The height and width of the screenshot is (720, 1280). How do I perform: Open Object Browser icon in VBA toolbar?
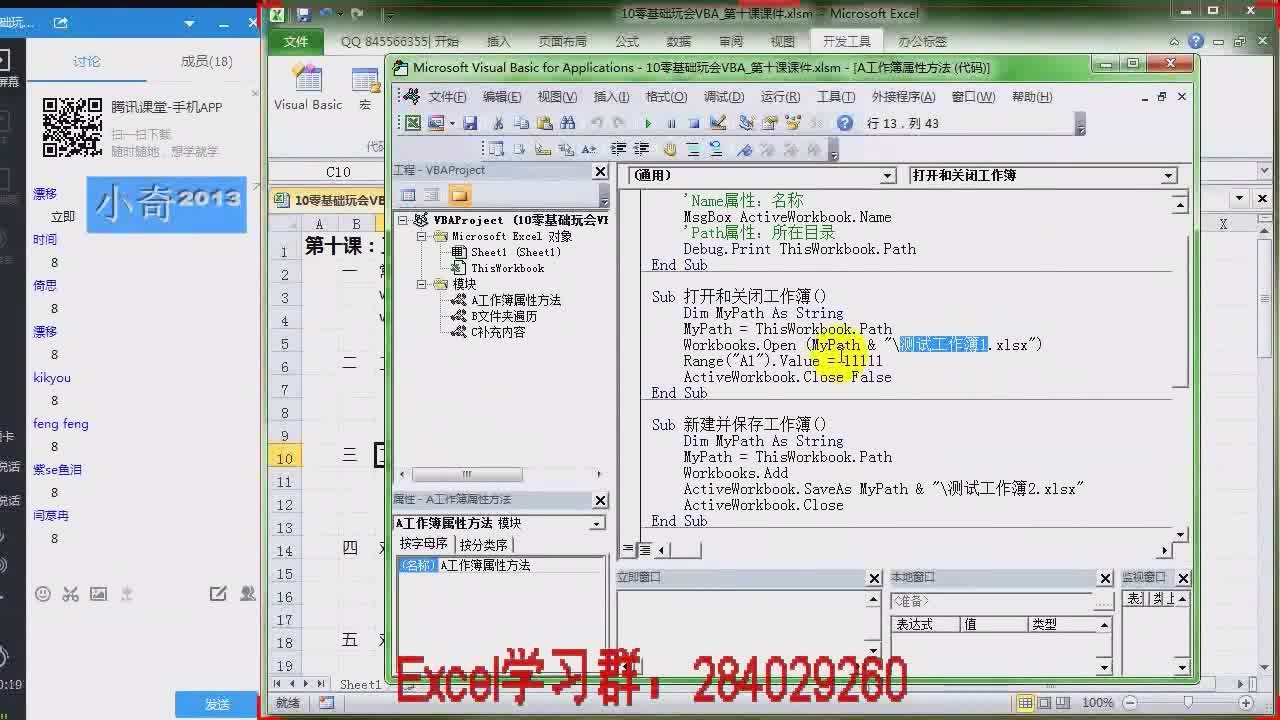coord(793,123)
